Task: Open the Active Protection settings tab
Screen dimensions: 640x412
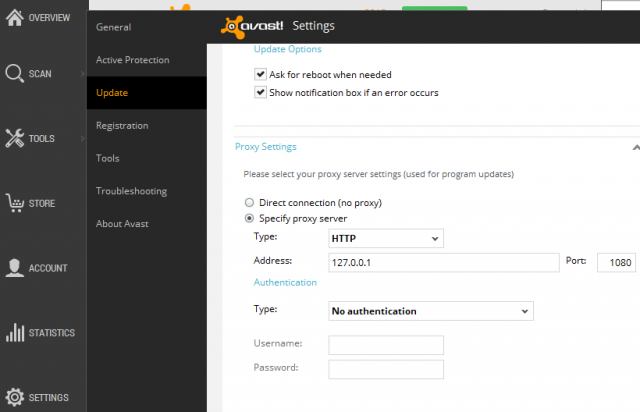Action: pos(132,60)
